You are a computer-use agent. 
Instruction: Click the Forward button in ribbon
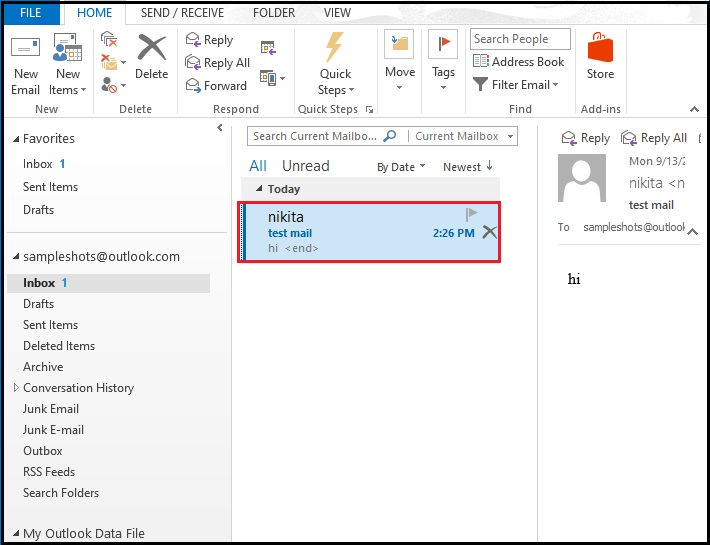(x=216, y=86)
